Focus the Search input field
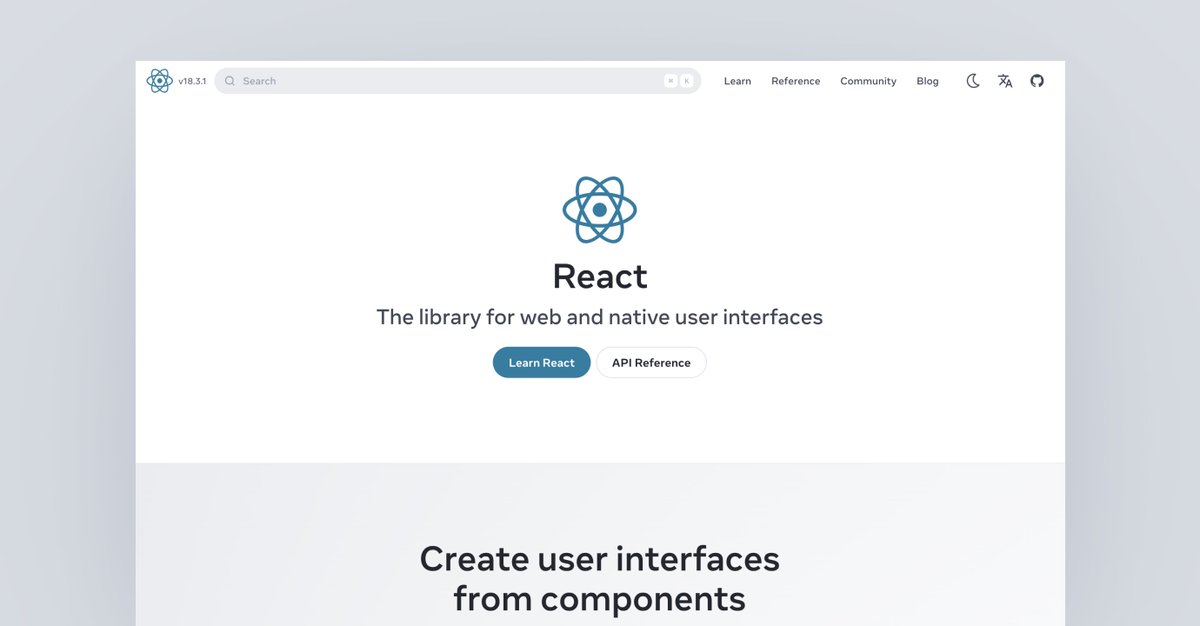The image size is (1200, 626). pyautogui.click(x=457, y=81)
